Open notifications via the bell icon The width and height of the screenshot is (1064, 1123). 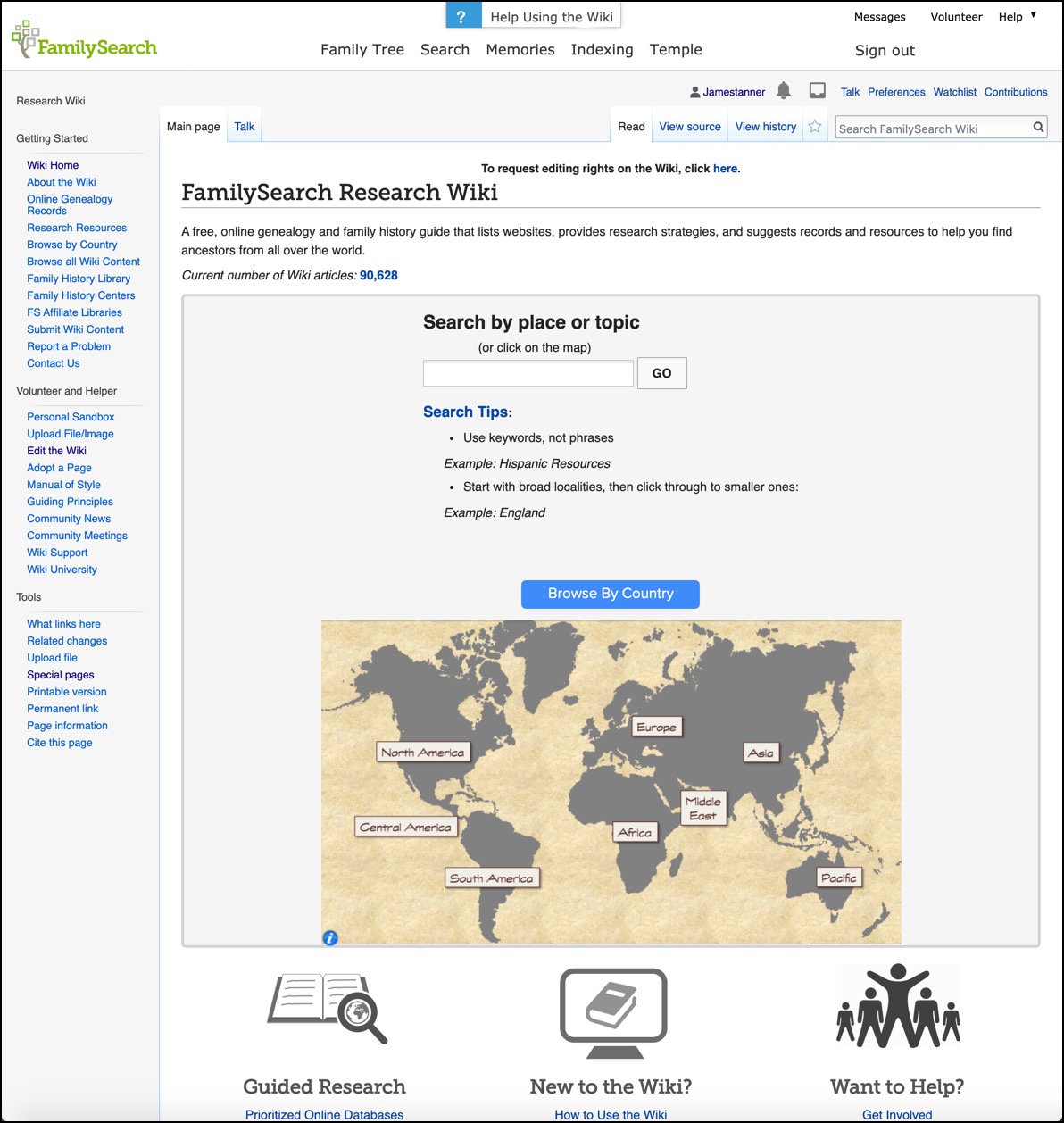784,90
